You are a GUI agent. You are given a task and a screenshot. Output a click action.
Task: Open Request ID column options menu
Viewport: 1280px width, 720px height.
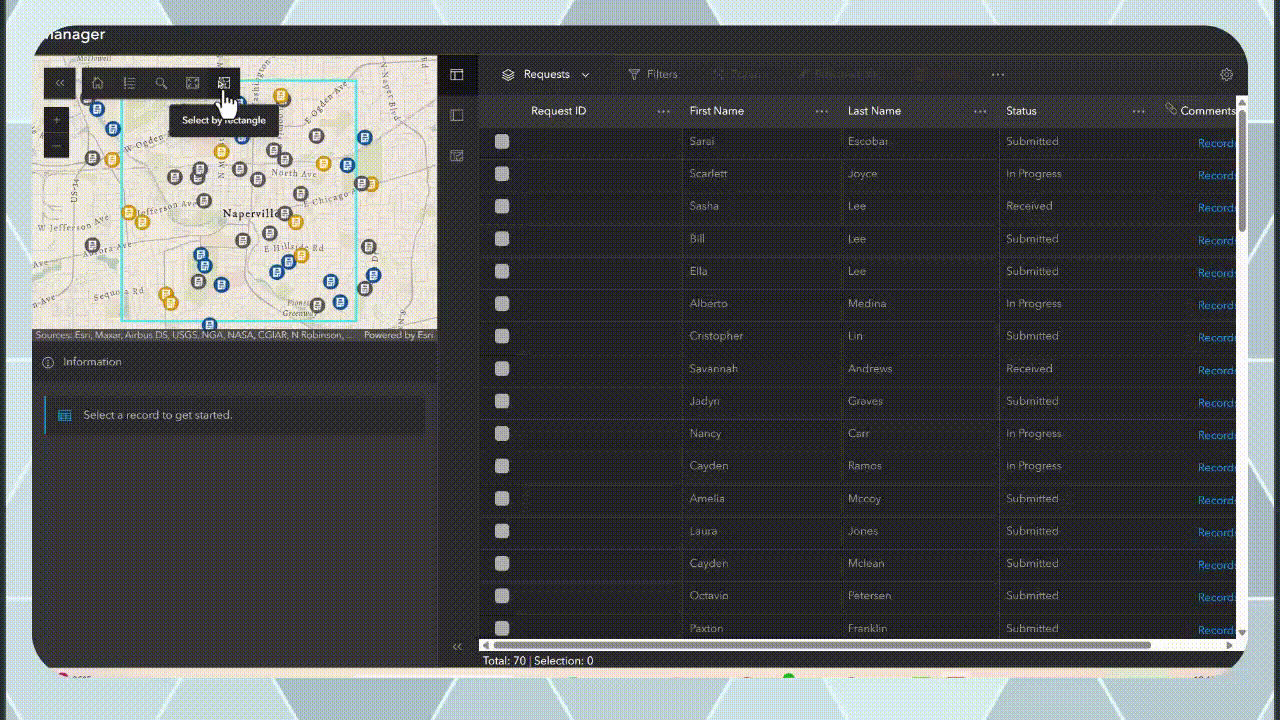663,111
